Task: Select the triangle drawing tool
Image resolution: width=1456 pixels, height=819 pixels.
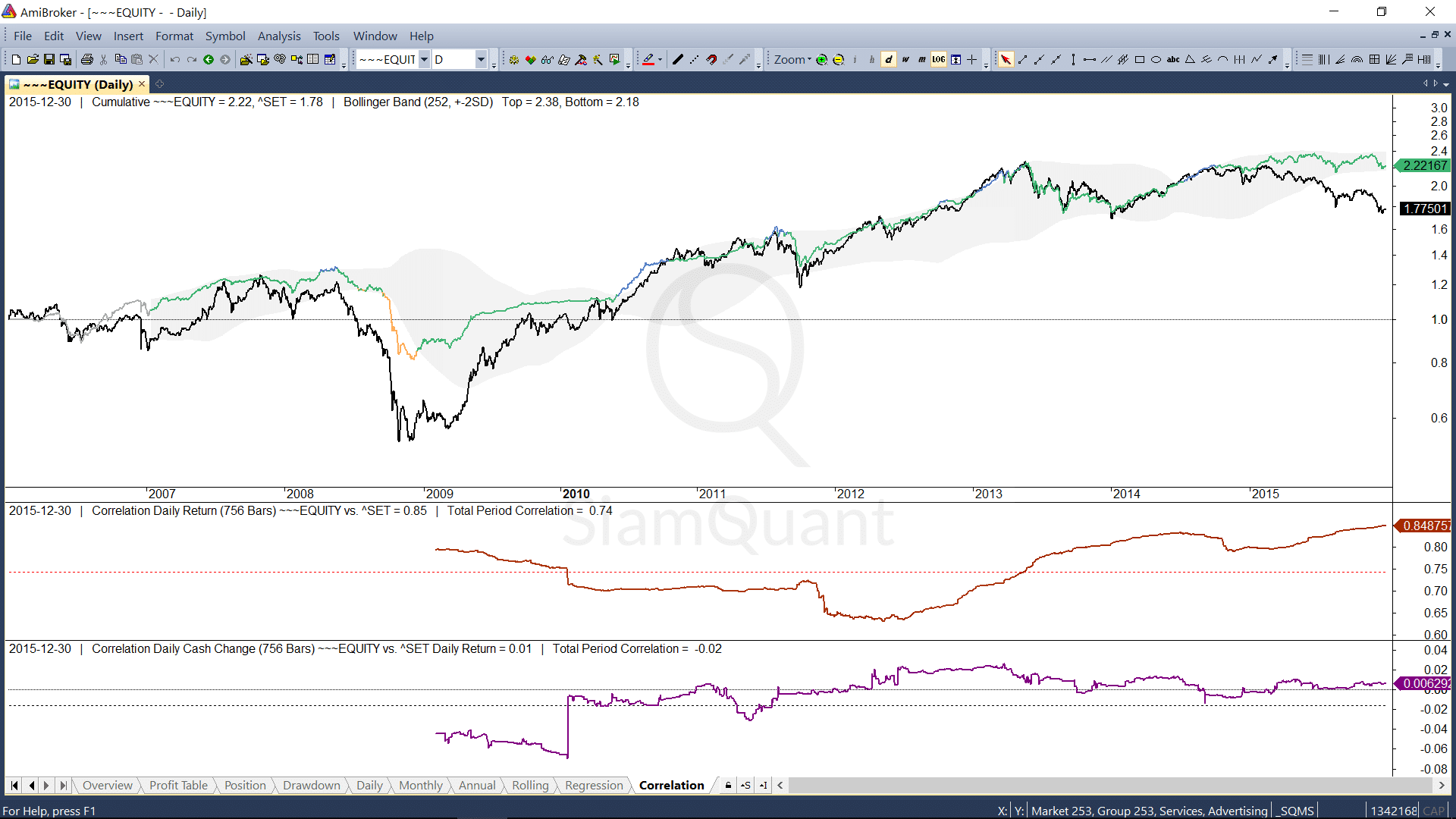Action: (x=1190, y=59)
